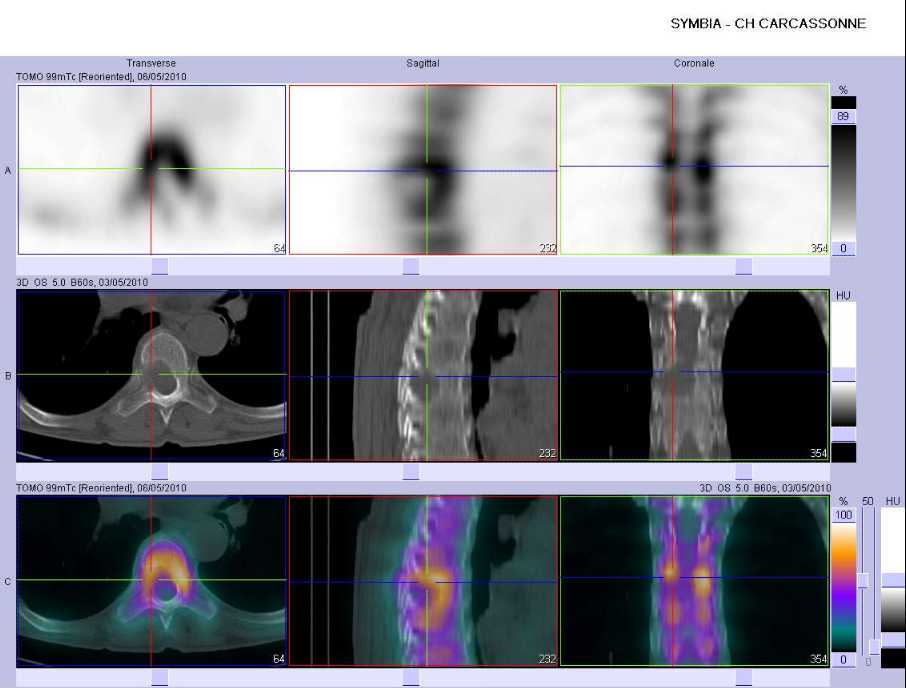Click the row label B

8,375
